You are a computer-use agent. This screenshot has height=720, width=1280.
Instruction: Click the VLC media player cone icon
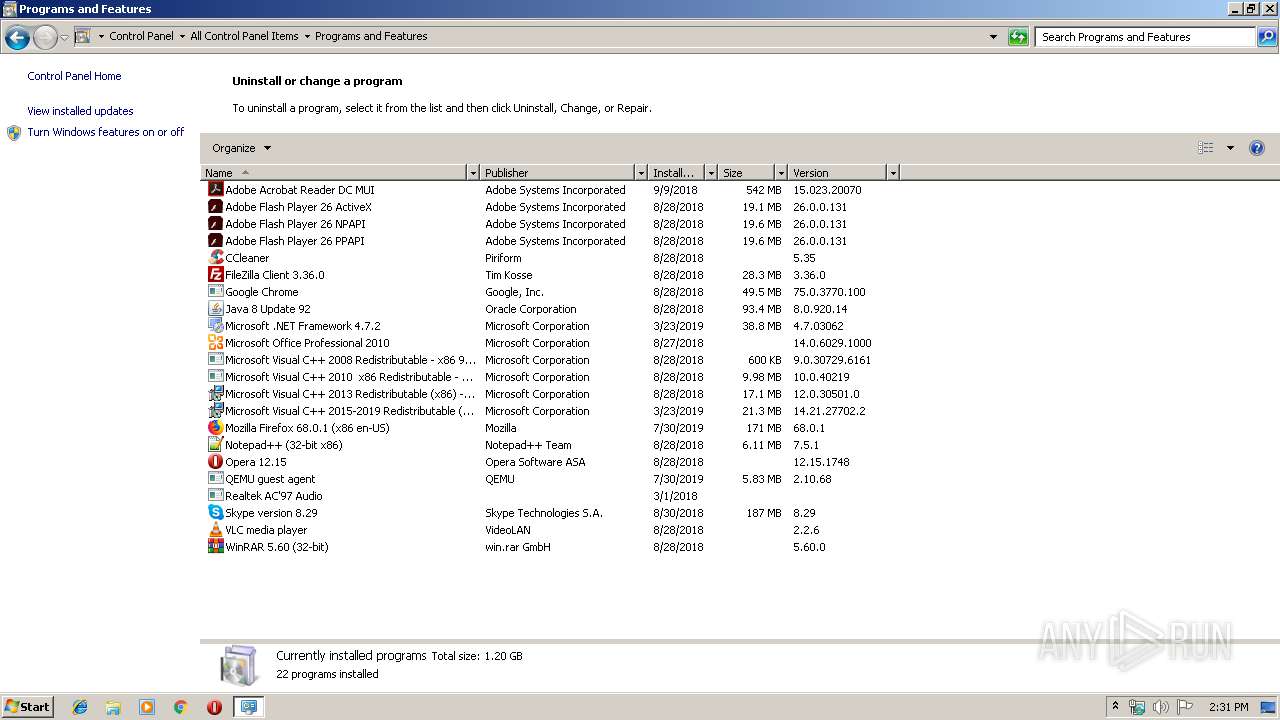[215, 529]
